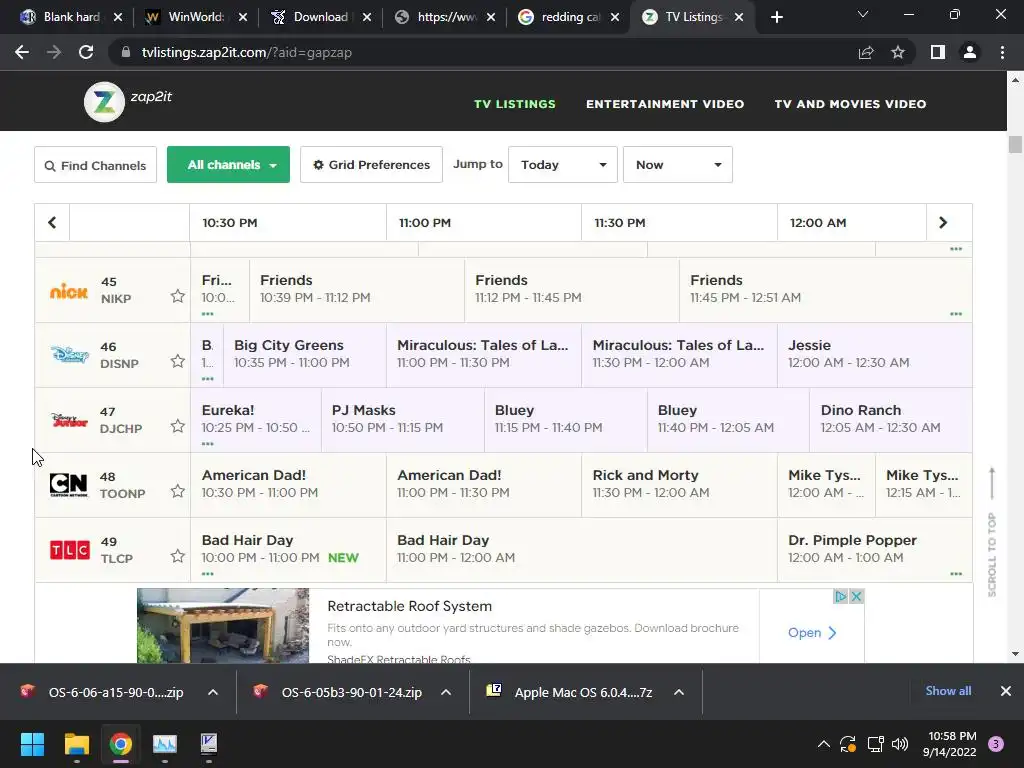Close the downloads bar
This screenshot has width=1024, height=768.
[1006, 691]
